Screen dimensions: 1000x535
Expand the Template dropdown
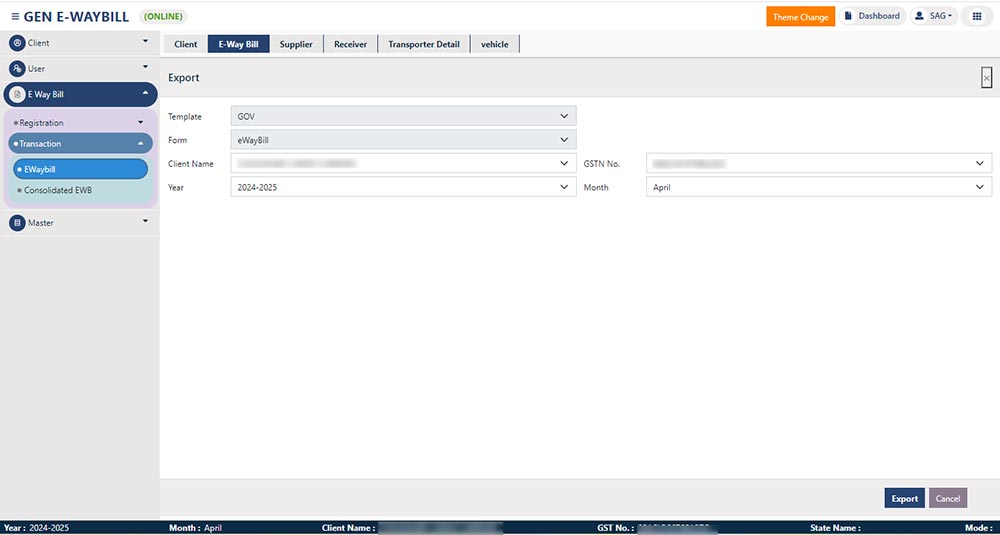(x=403, y=116)
